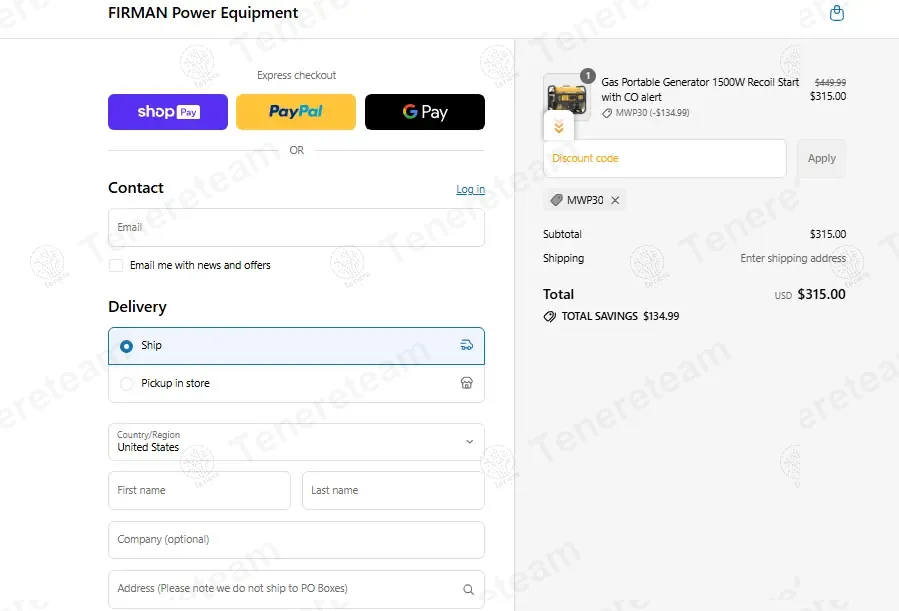
Task: Open the shopping bag cart icon
Action: 837,13
